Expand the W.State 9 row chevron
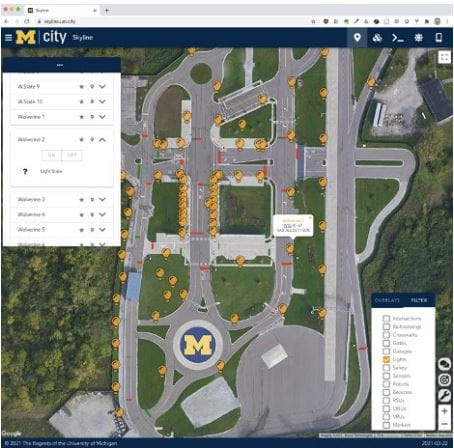 pos(102,87)
